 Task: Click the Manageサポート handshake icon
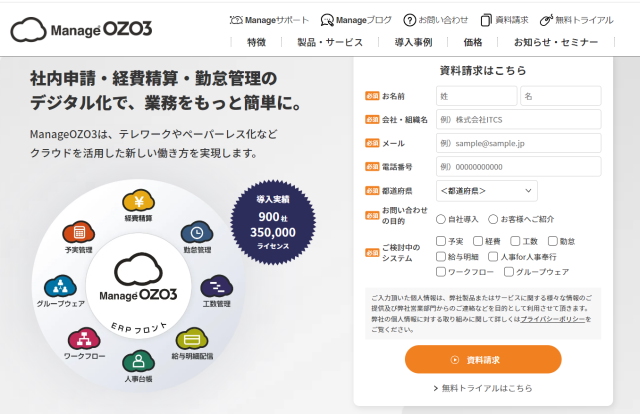click(x=236, y=20)
